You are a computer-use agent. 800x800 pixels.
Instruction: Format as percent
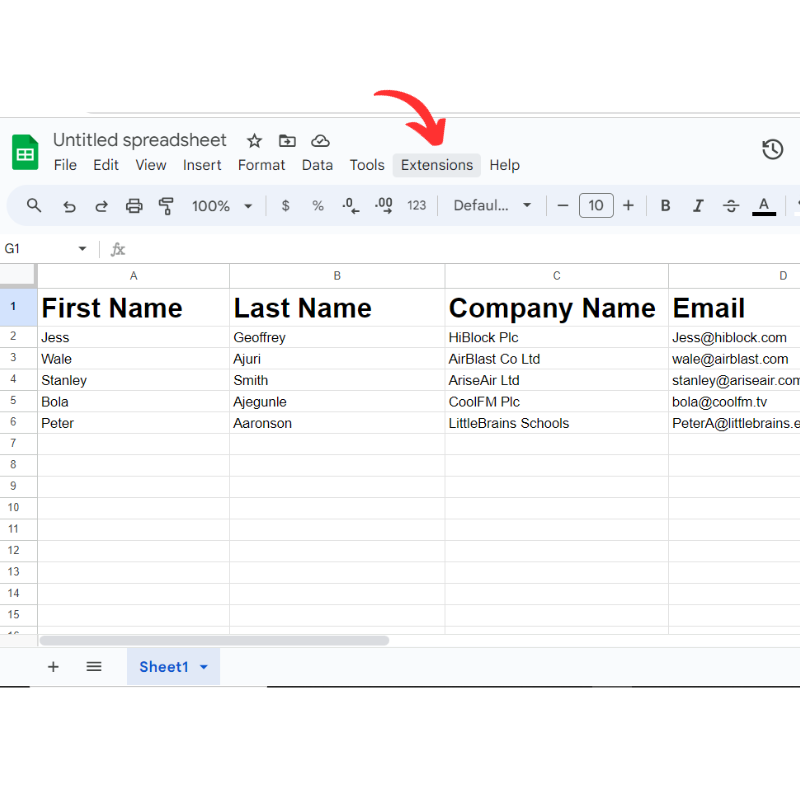tap(318, 206)
